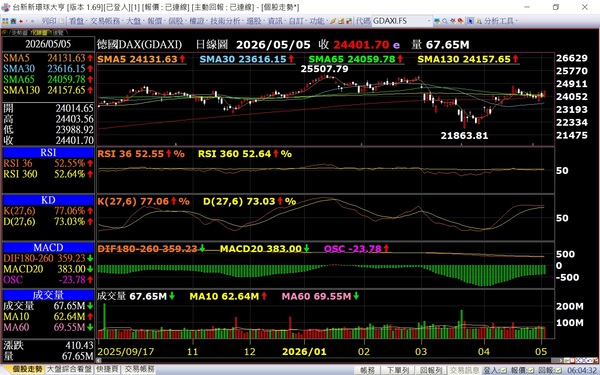Click the colorful grid icon at toolbar start
Image resolution: width=600 pixels, height=375 pixels.
(x=5, y=21)
